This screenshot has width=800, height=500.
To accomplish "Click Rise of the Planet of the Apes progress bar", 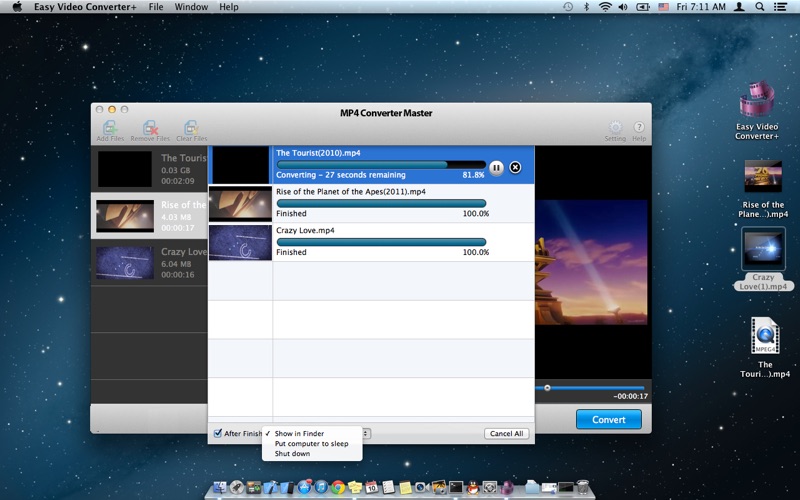I will 381,203.
